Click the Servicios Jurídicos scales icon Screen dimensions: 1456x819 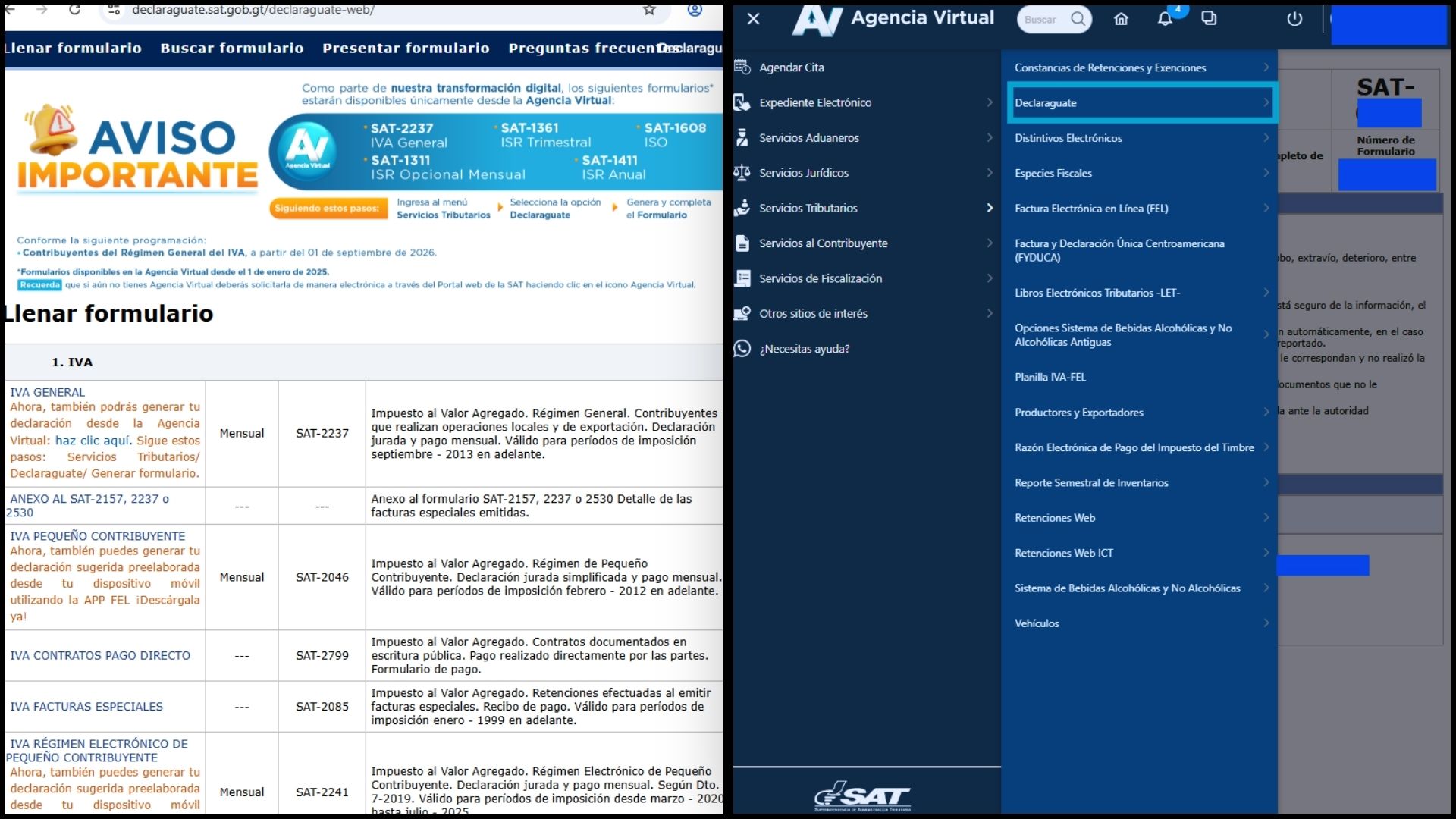742,173
